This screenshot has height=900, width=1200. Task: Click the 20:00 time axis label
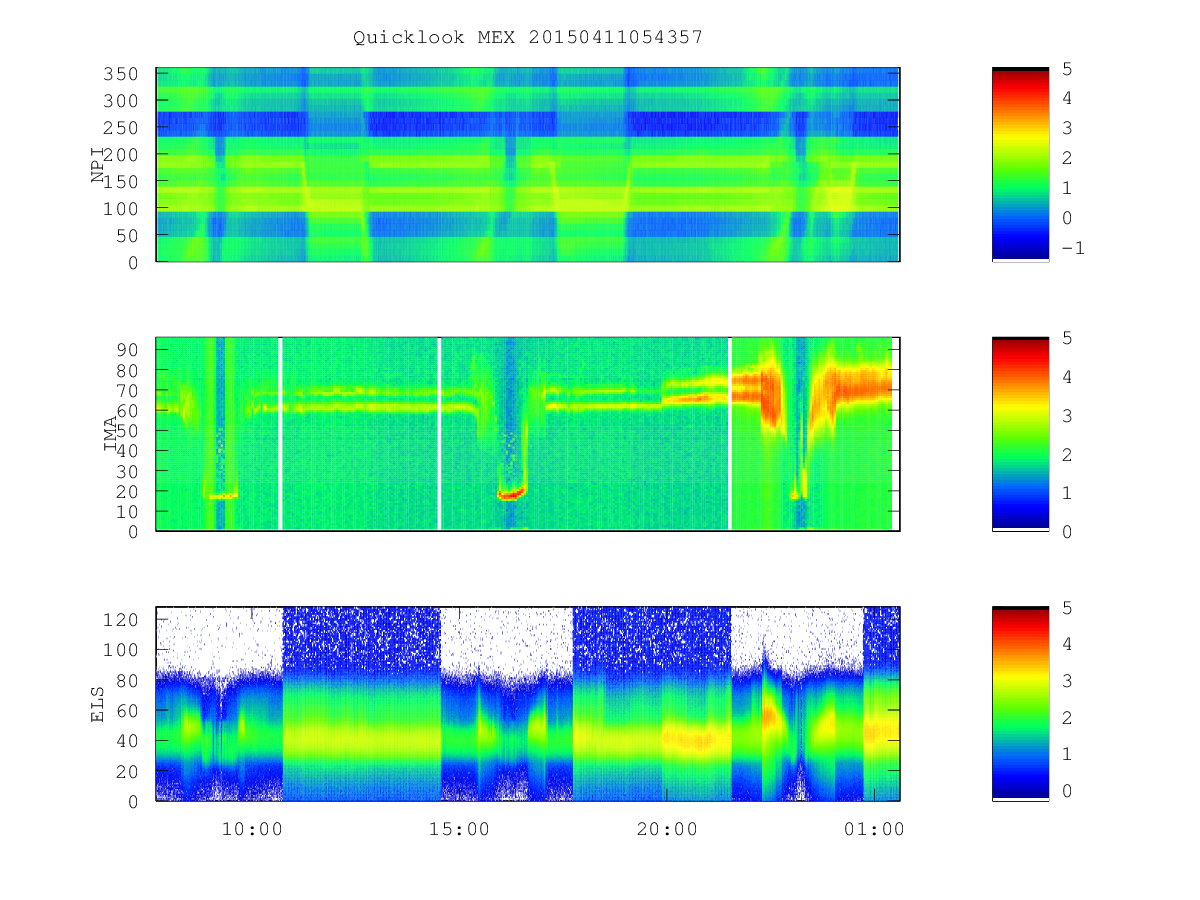(667, 829)
